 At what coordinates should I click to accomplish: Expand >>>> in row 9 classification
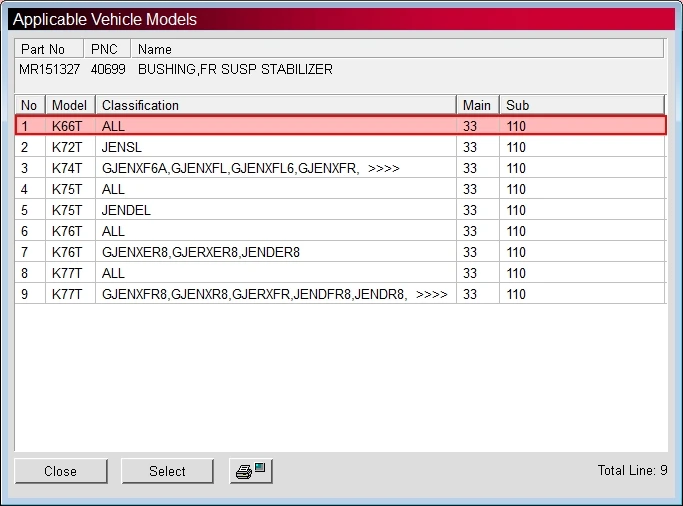click(432, 294)
